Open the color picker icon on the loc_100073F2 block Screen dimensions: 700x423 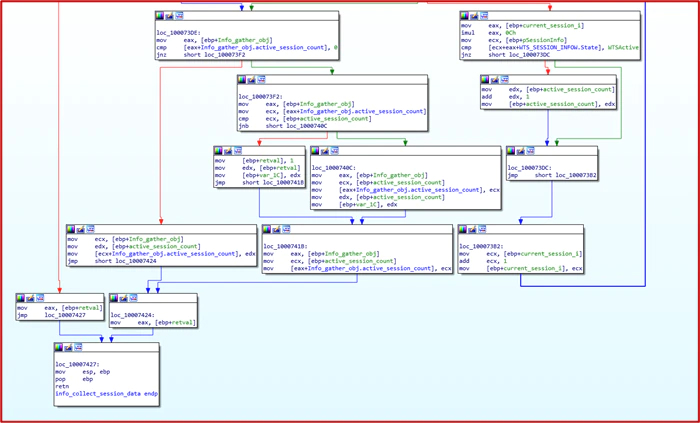(x=242, y=79)
